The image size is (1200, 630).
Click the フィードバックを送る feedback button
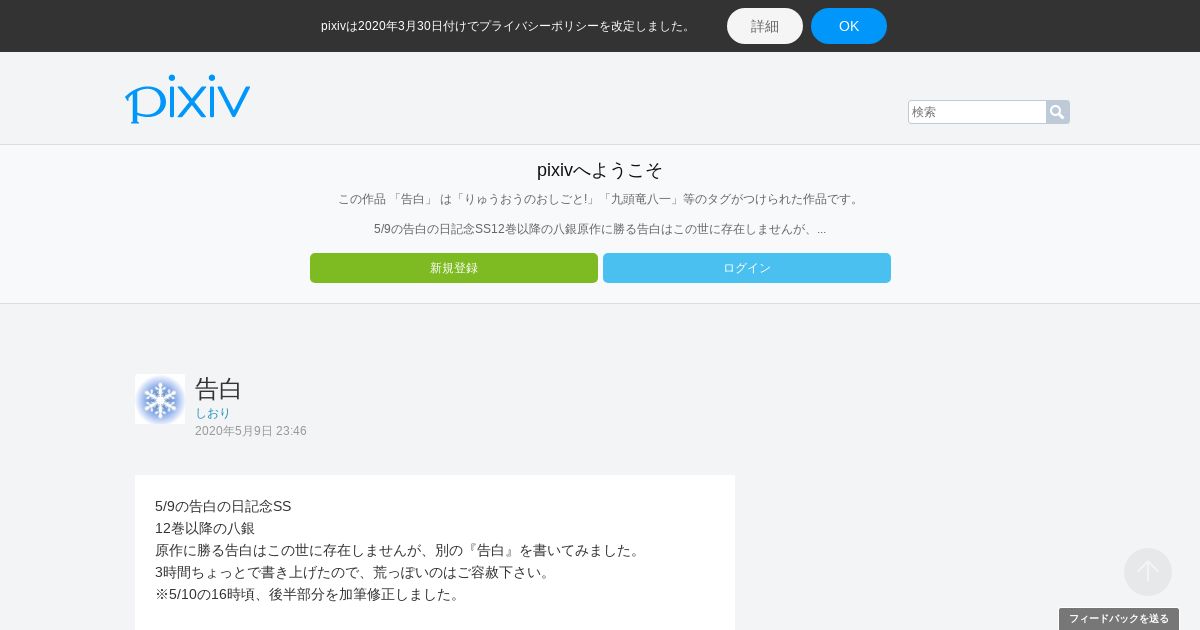[x=1119, y=619]
